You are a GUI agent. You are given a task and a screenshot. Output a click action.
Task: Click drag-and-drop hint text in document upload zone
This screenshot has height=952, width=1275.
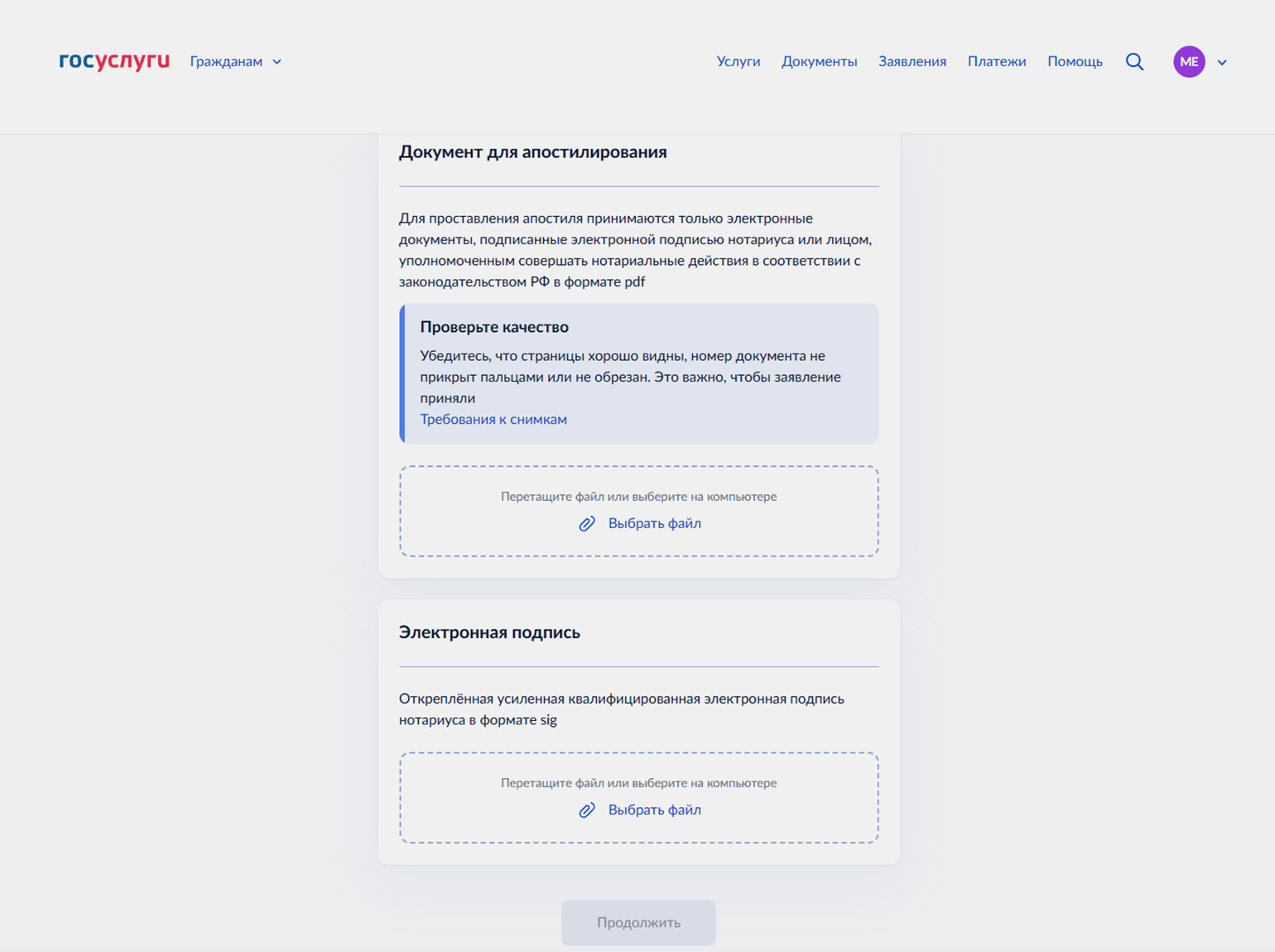638,497
